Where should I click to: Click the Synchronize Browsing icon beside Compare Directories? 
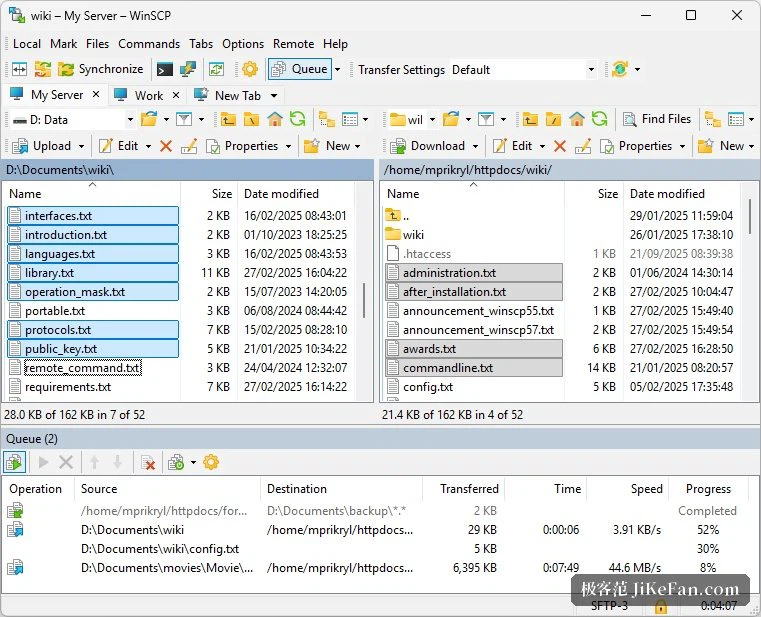tap(43, 69)
